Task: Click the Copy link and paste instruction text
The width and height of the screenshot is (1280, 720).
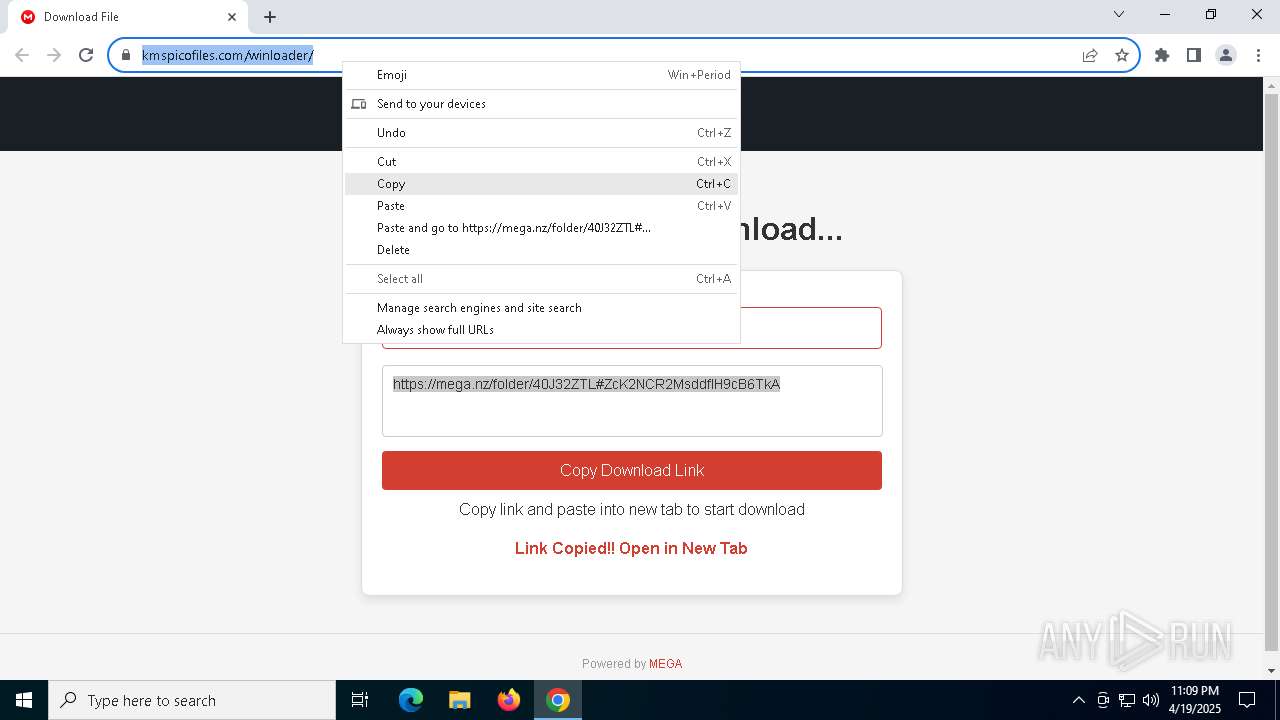Action: (632, 510)
